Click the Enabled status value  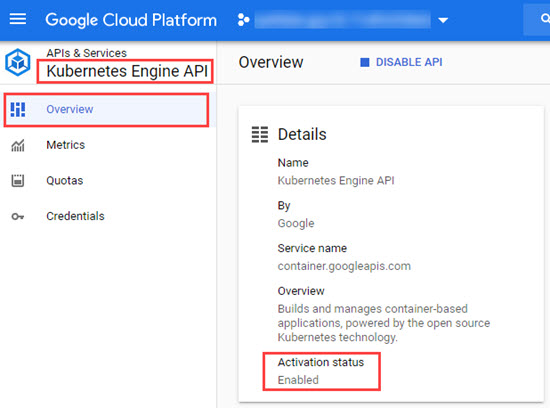coord(298,380)
